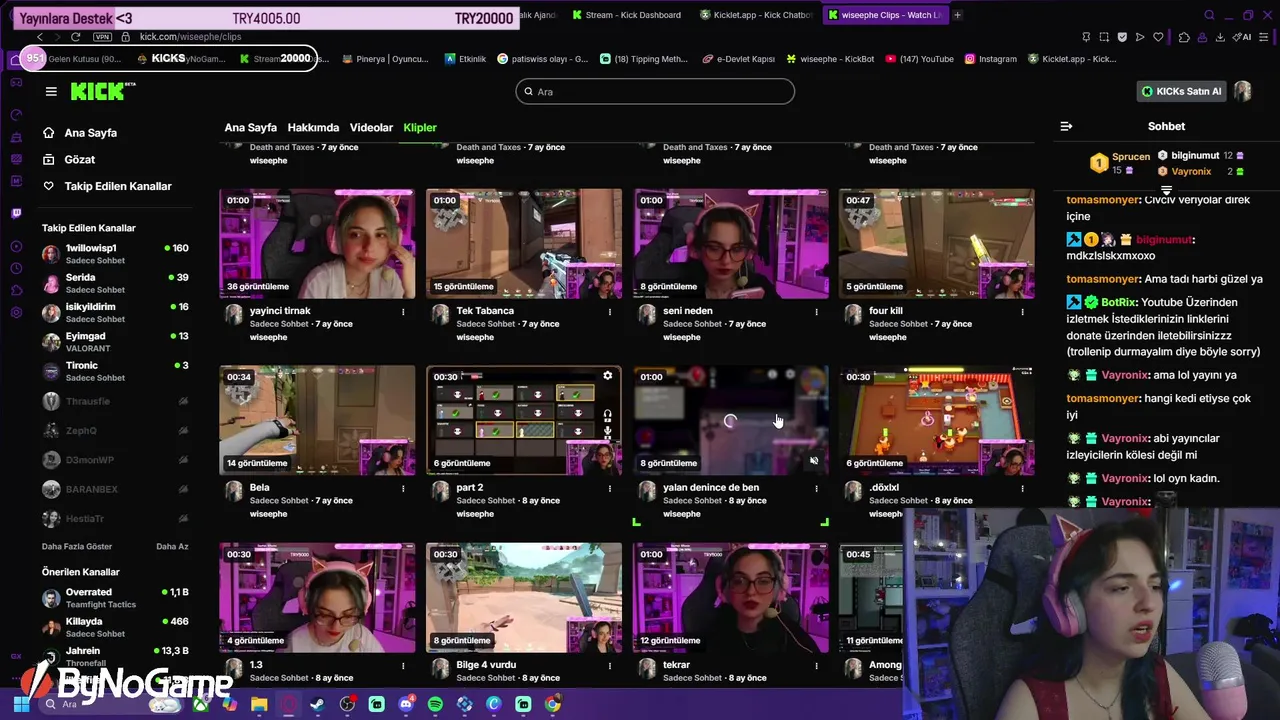The height and width of the screenshot is (720, 1280).
Task: Expand list with Daha Fazla Göster
Action: 77,546
